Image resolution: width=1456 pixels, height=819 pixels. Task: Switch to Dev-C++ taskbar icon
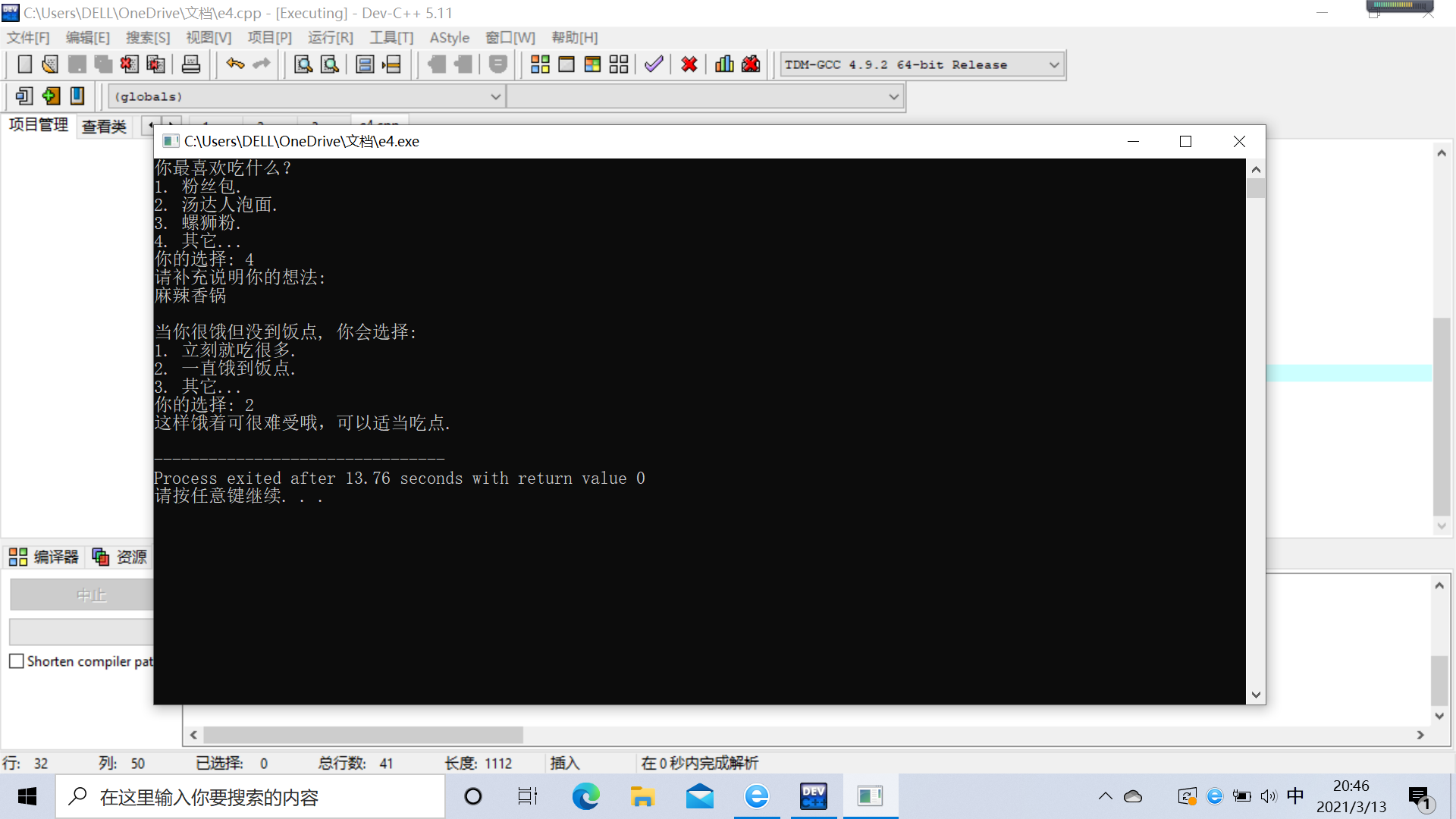click(814, 796)
